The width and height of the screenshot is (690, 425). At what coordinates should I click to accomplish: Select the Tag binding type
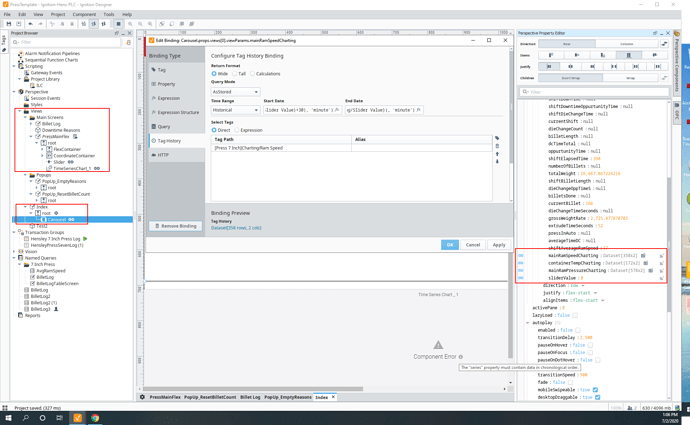(176, 70)
